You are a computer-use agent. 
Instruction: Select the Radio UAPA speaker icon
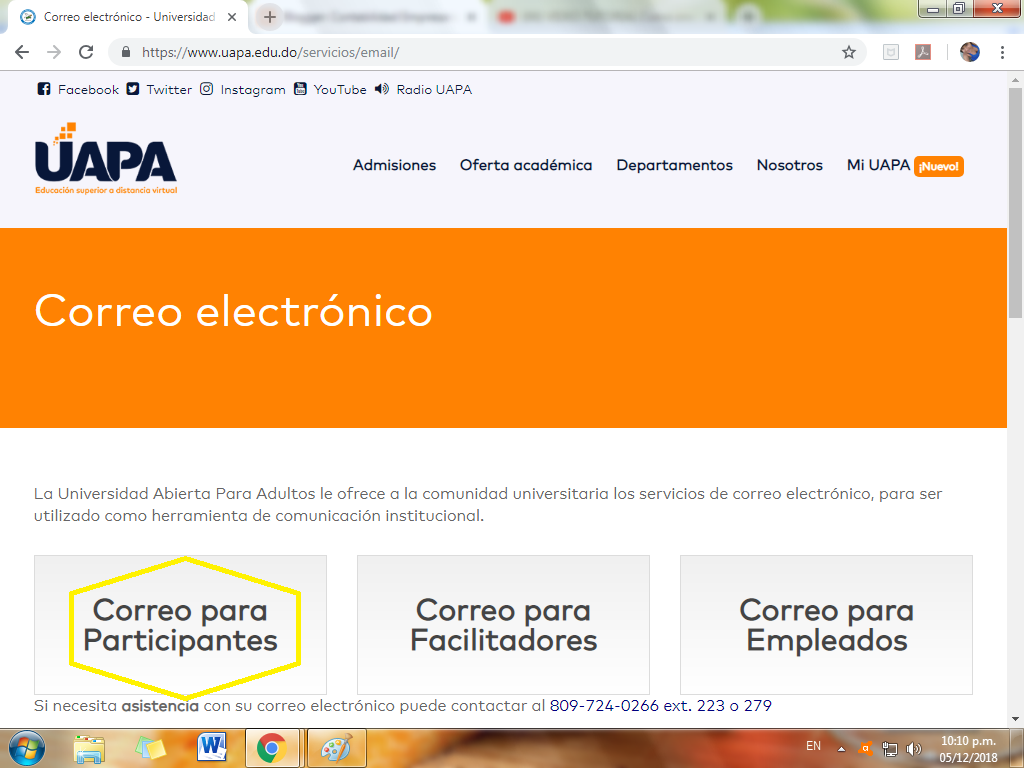pos(380,89)
